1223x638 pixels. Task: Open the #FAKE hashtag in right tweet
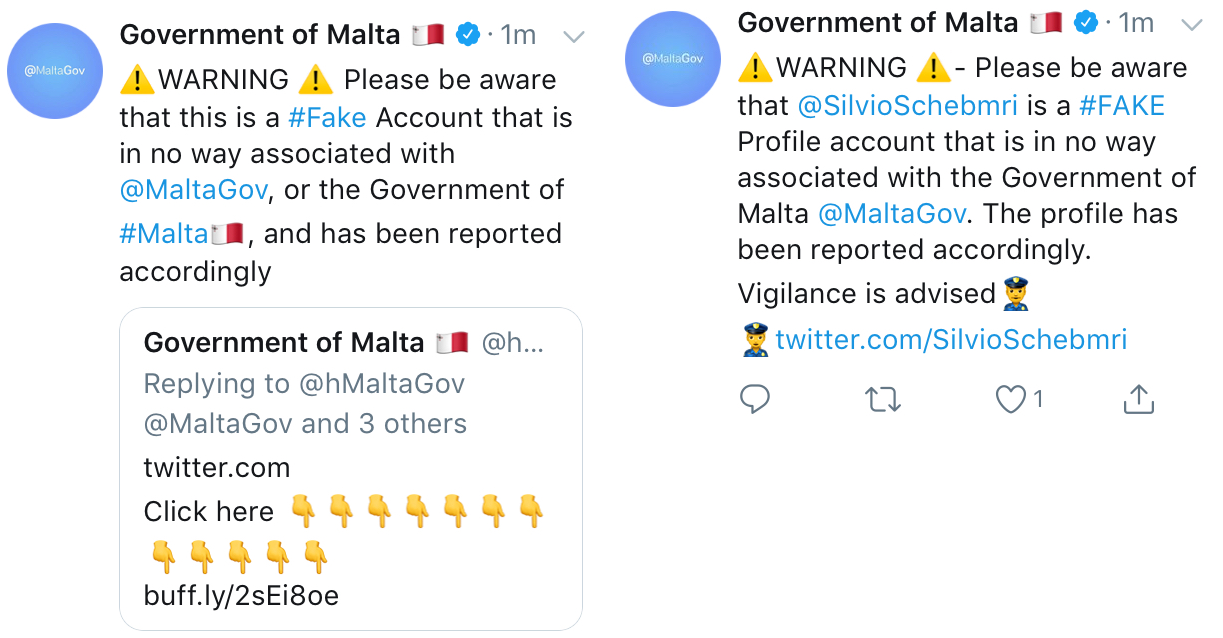1122,105
